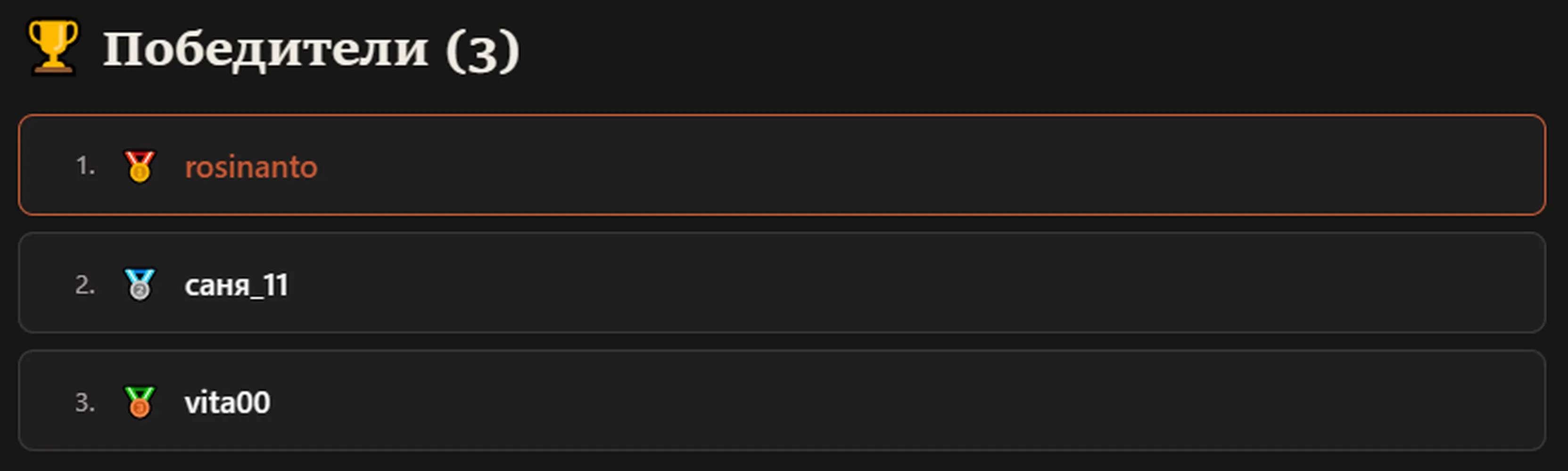Click the gold first-place medal icon
Screen dimensions: 1568x471
140,166
